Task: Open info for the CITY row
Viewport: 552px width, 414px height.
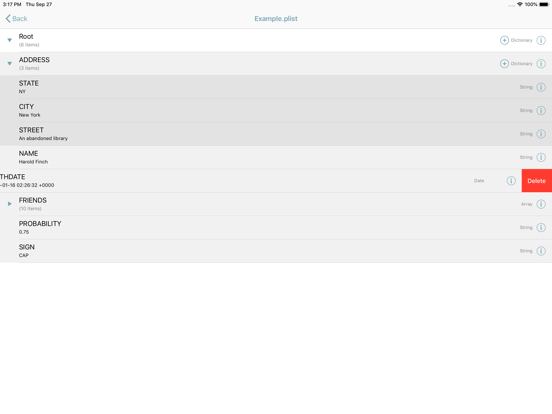Action: click(541, 111)
